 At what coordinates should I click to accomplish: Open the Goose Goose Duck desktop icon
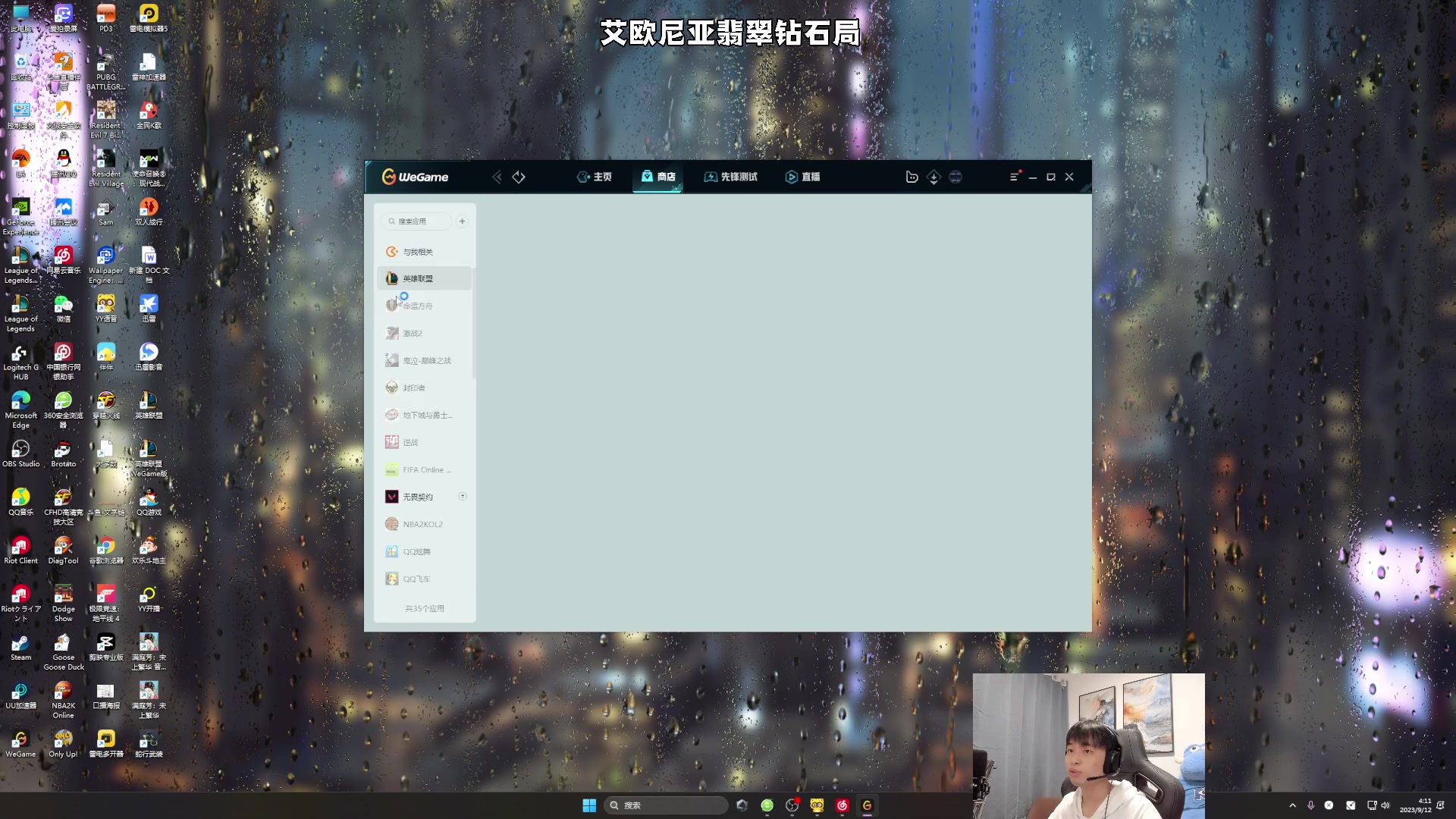(x=64, y=652)
